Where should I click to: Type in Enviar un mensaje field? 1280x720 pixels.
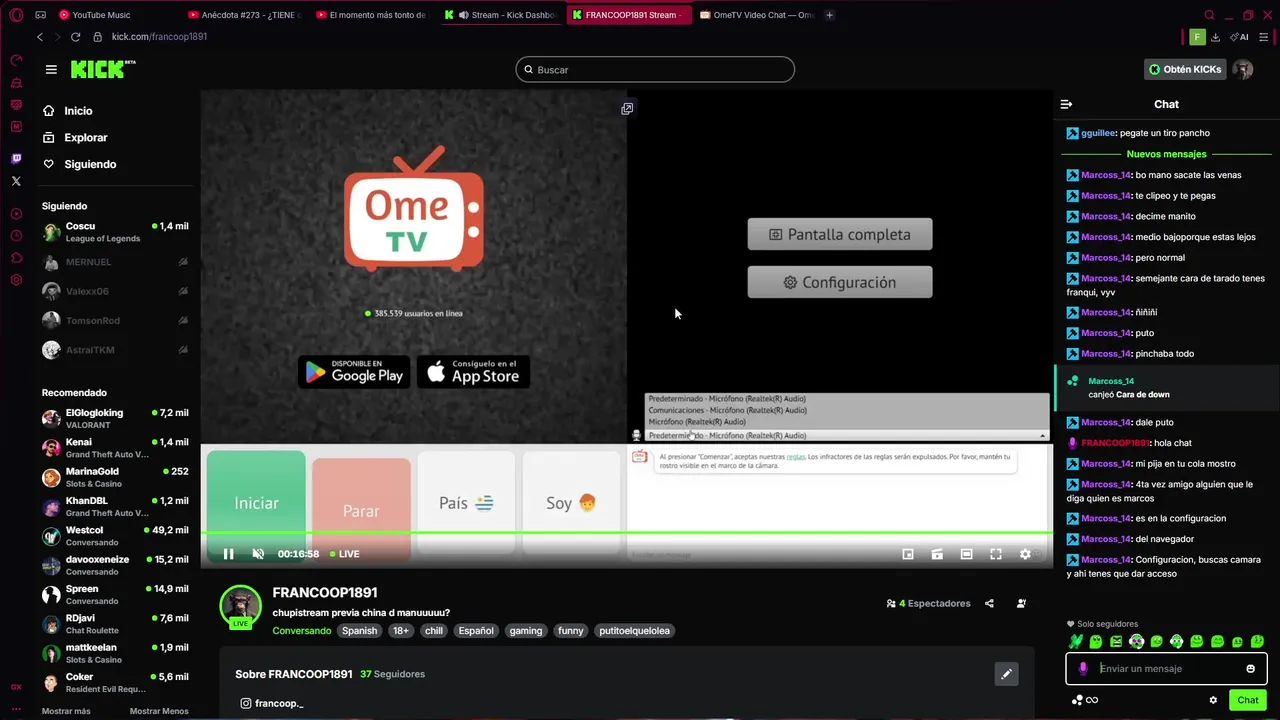1168,669
